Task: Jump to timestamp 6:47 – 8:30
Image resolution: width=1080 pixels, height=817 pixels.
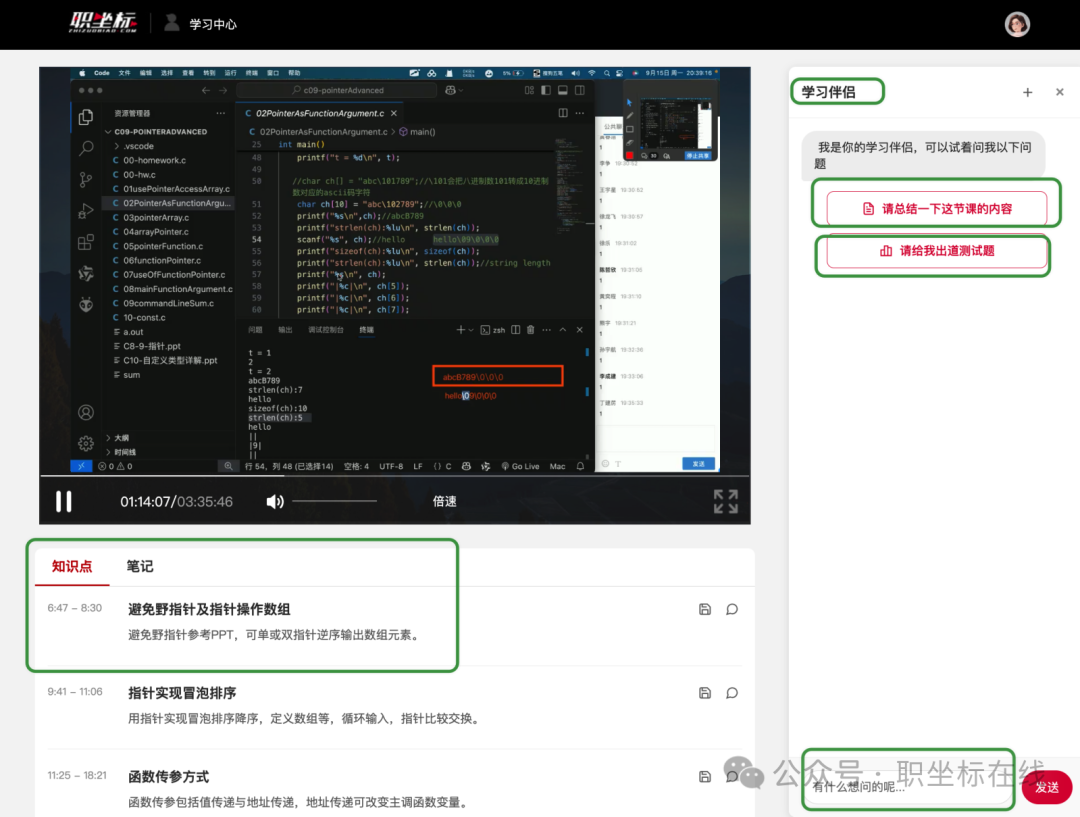Action: coord(74,608)
